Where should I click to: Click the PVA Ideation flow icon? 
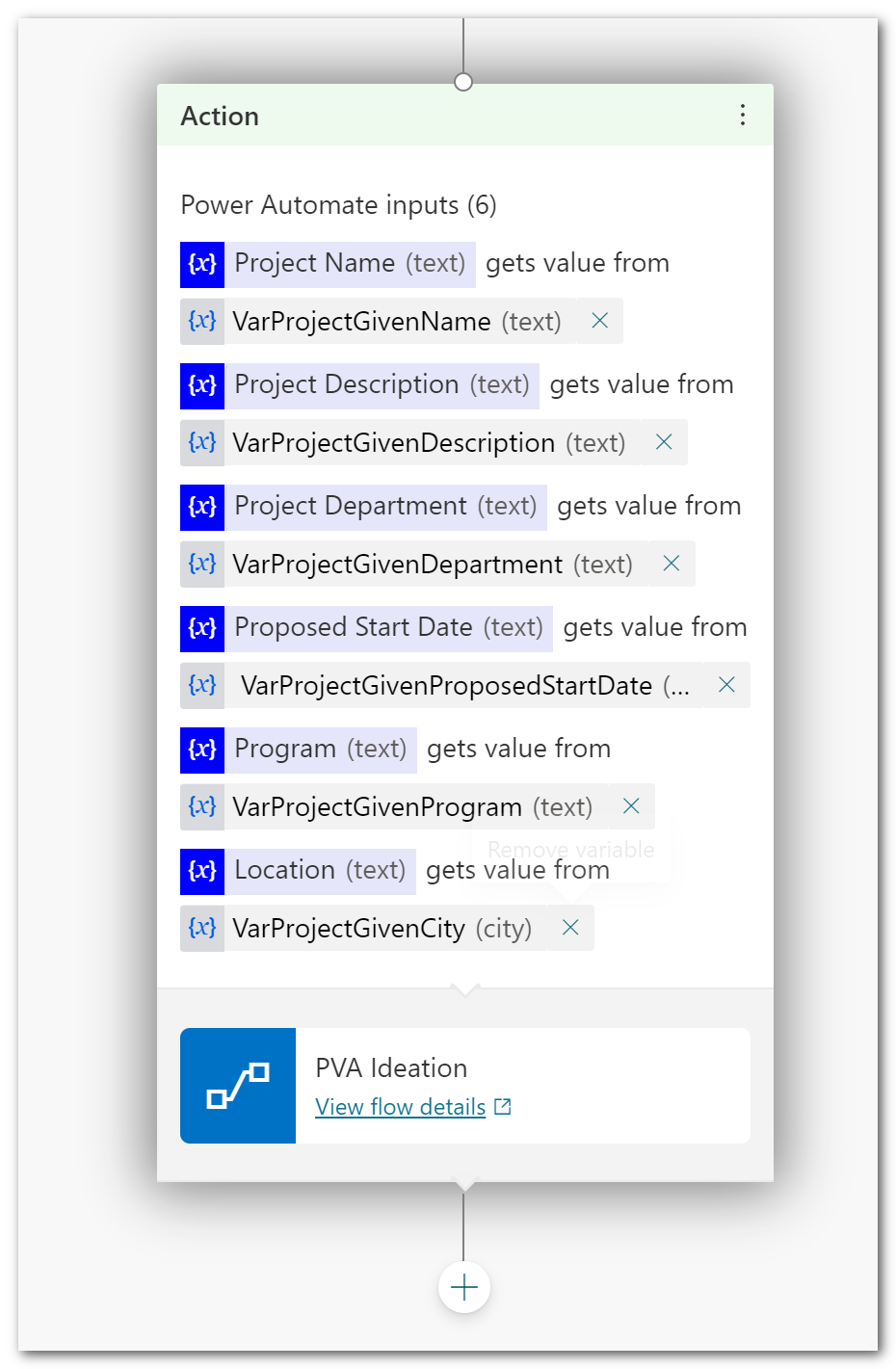[238, 1086]
